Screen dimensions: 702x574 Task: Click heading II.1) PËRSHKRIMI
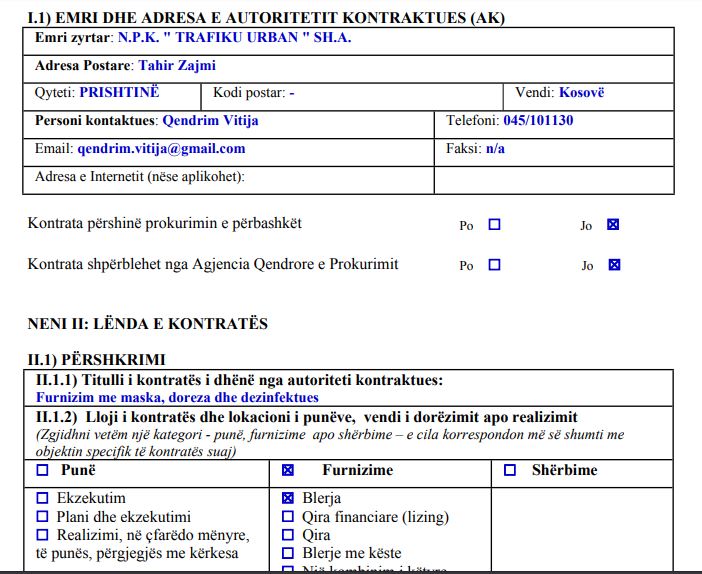(96, 360)
